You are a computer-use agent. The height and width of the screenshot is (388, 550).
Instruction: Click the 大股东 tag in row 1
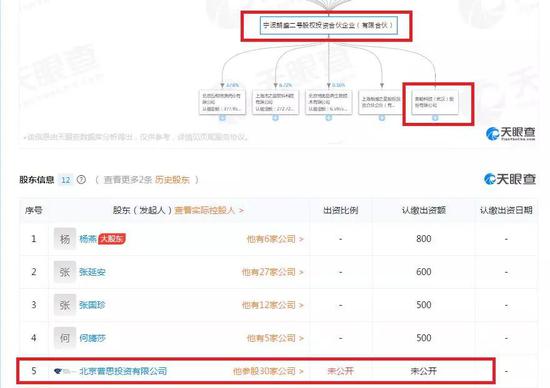click(112, 239)
